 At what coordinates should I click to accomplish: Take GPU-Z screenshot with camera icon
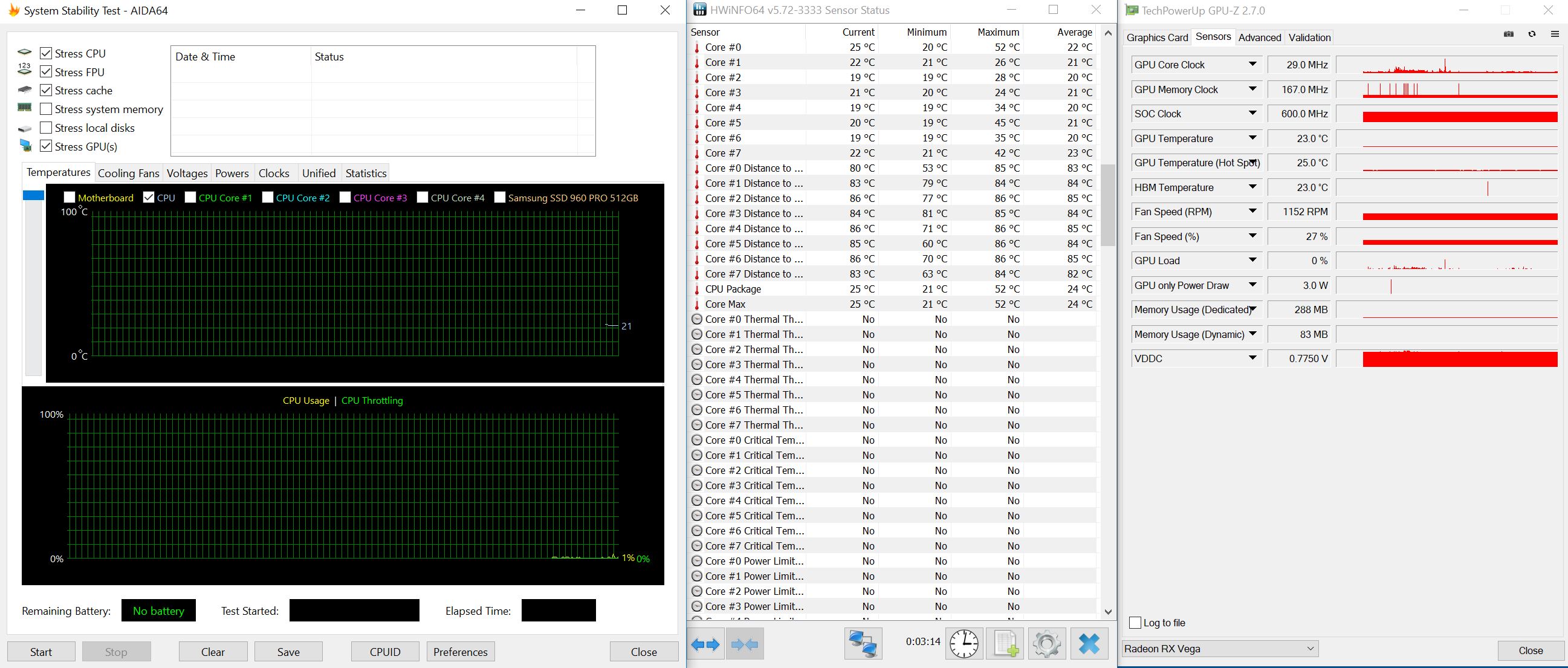1508,34
